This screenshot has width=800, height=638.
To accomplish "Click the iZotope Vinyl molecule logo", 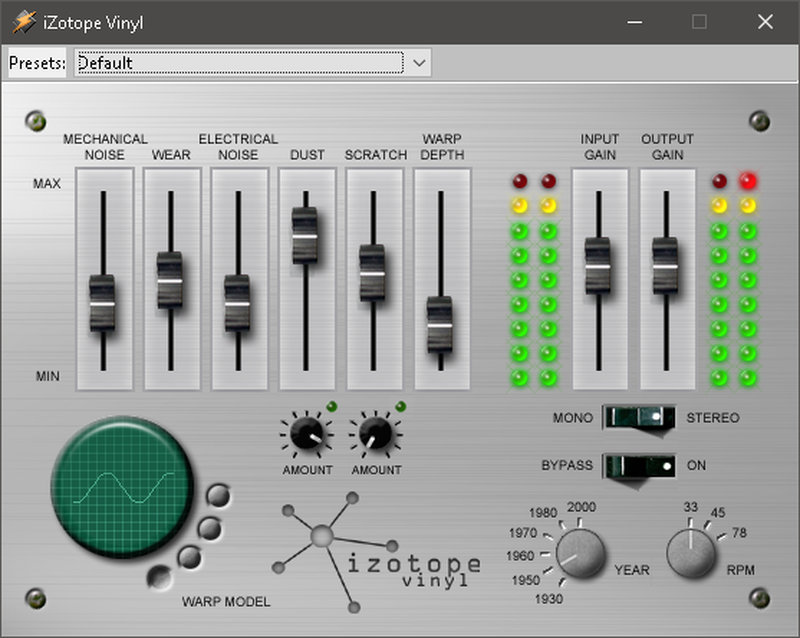I will click(322, 537).
